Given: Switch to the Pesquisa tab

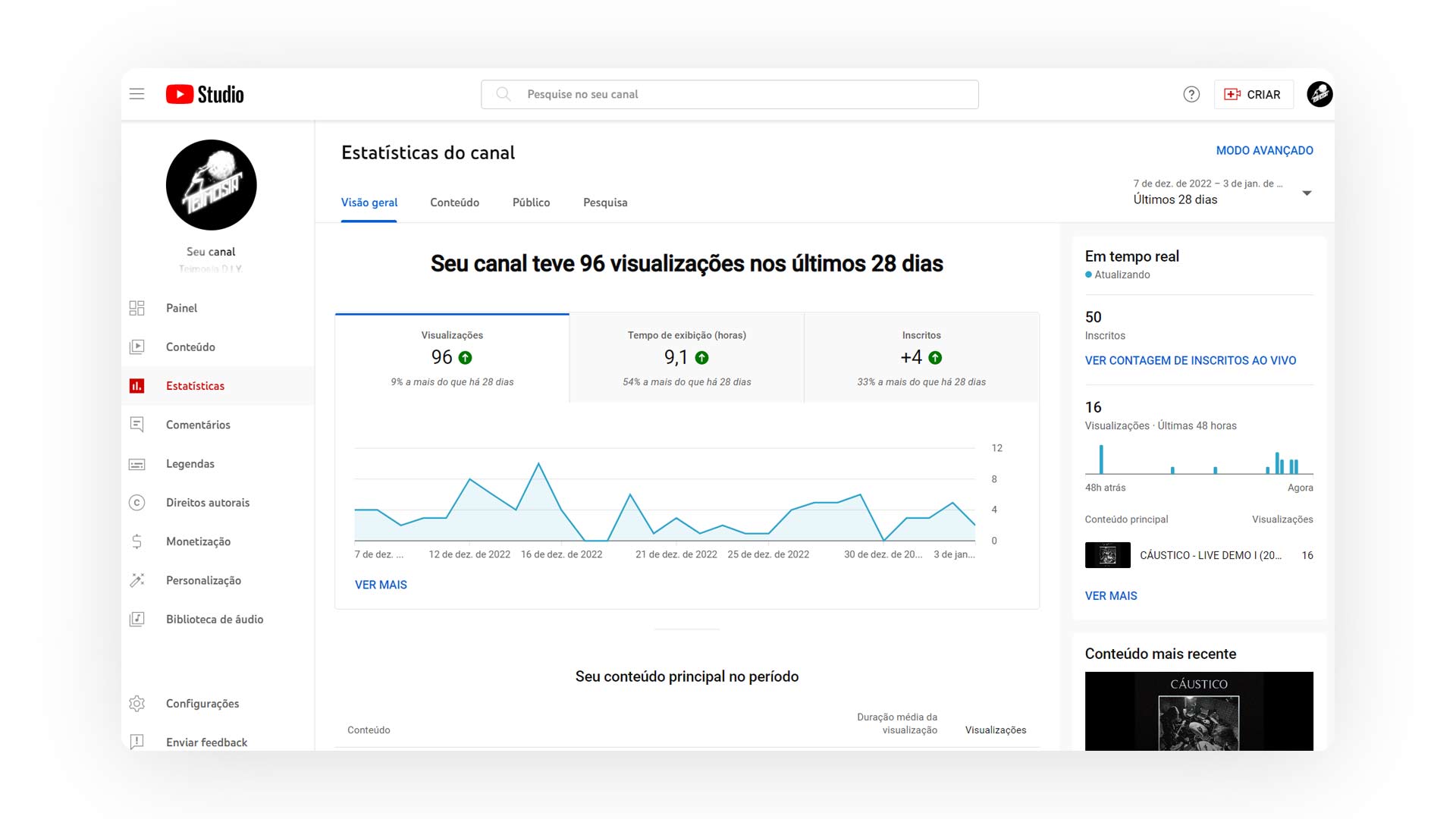Looking at the screenshot, I should 605,202.
